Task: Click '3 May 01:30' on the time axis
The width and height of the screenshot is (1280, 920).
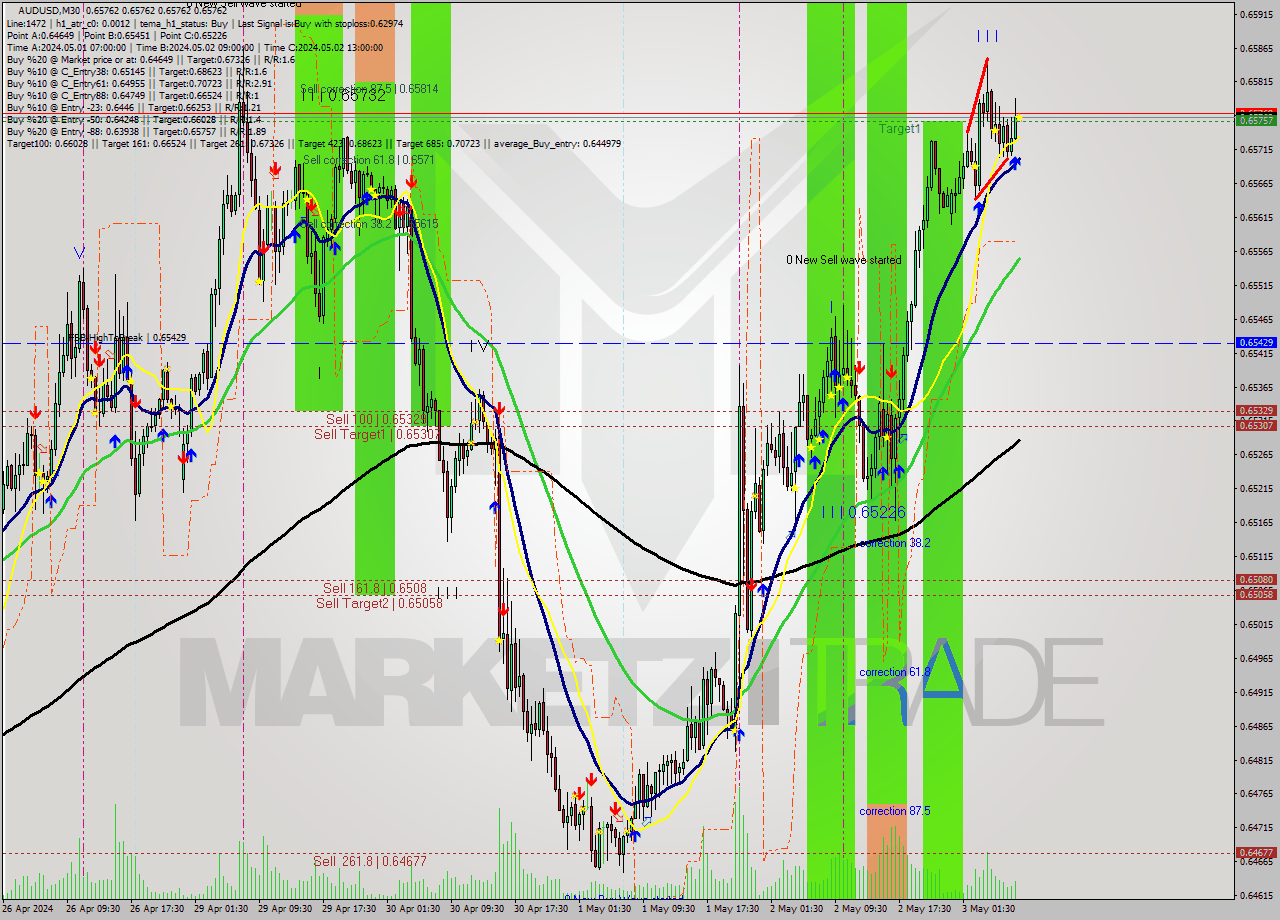Action: [988, 909]
